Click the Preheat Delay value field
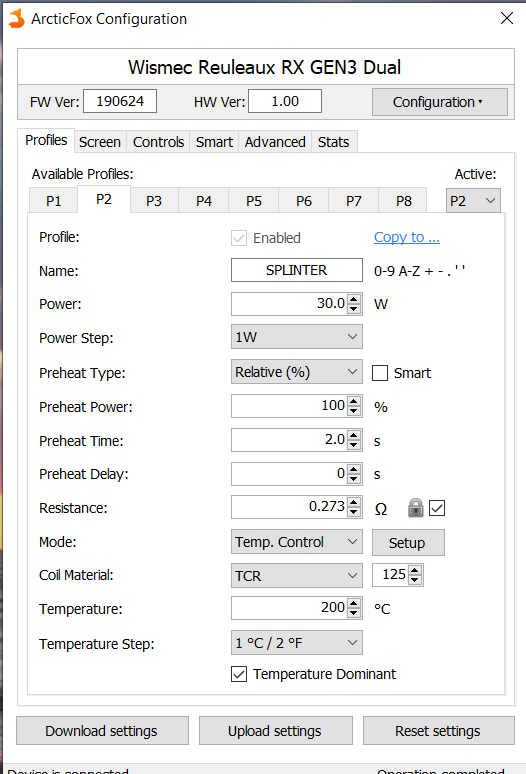 [289, 473]
